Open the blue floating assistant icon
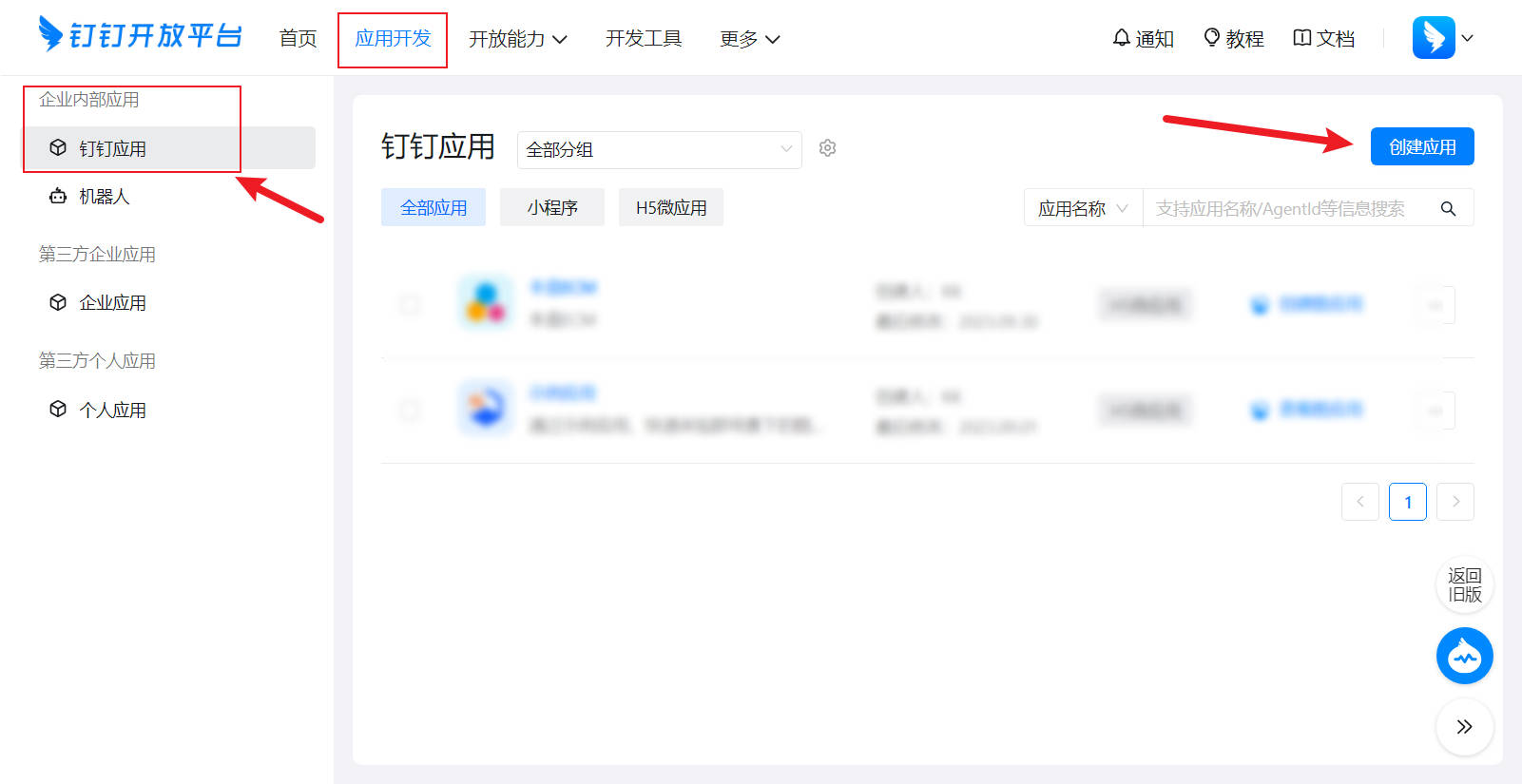Viewport: 1522px width, 784px height. click(1465, 656)
